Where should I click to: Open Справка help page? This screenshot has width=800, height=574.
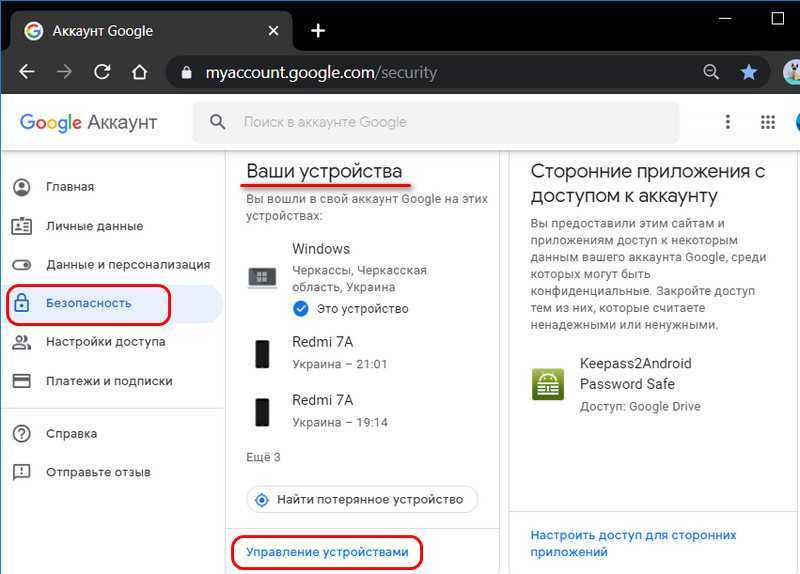112,434
